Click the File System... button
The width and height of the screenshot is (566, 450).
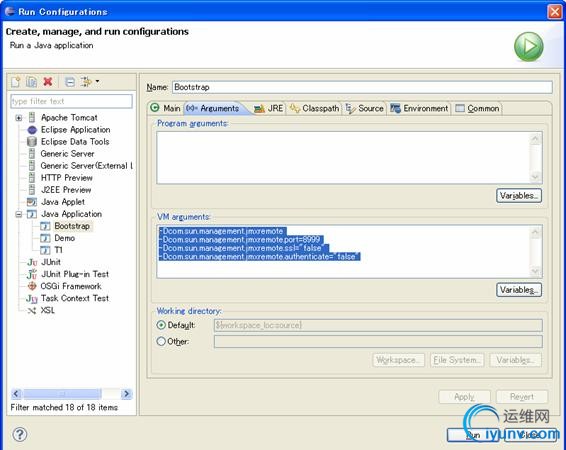[x=457, y=360]
